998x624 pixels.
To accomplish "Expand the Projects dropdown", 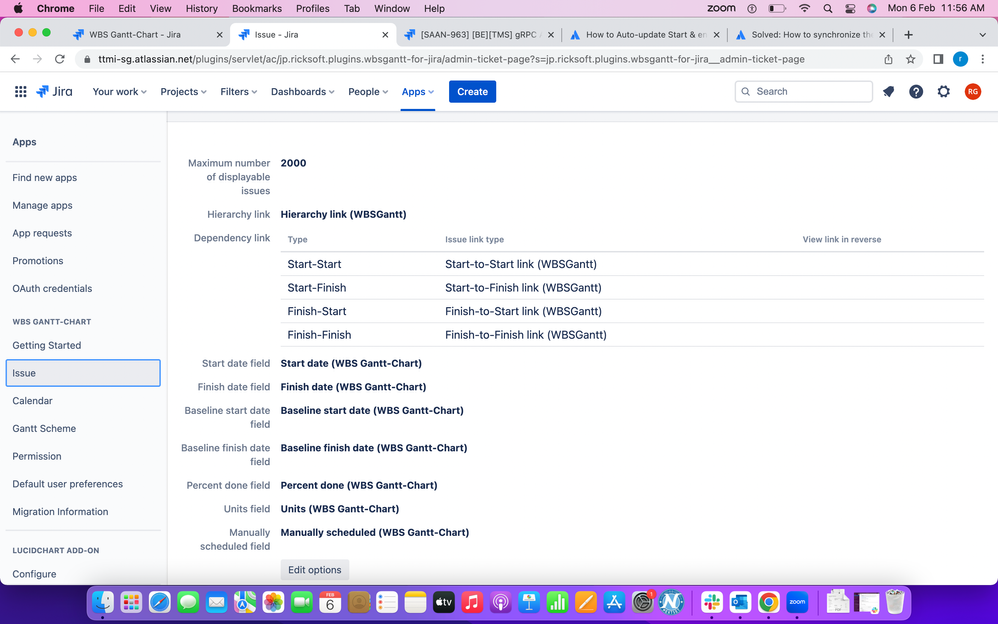I will (183, 92).
